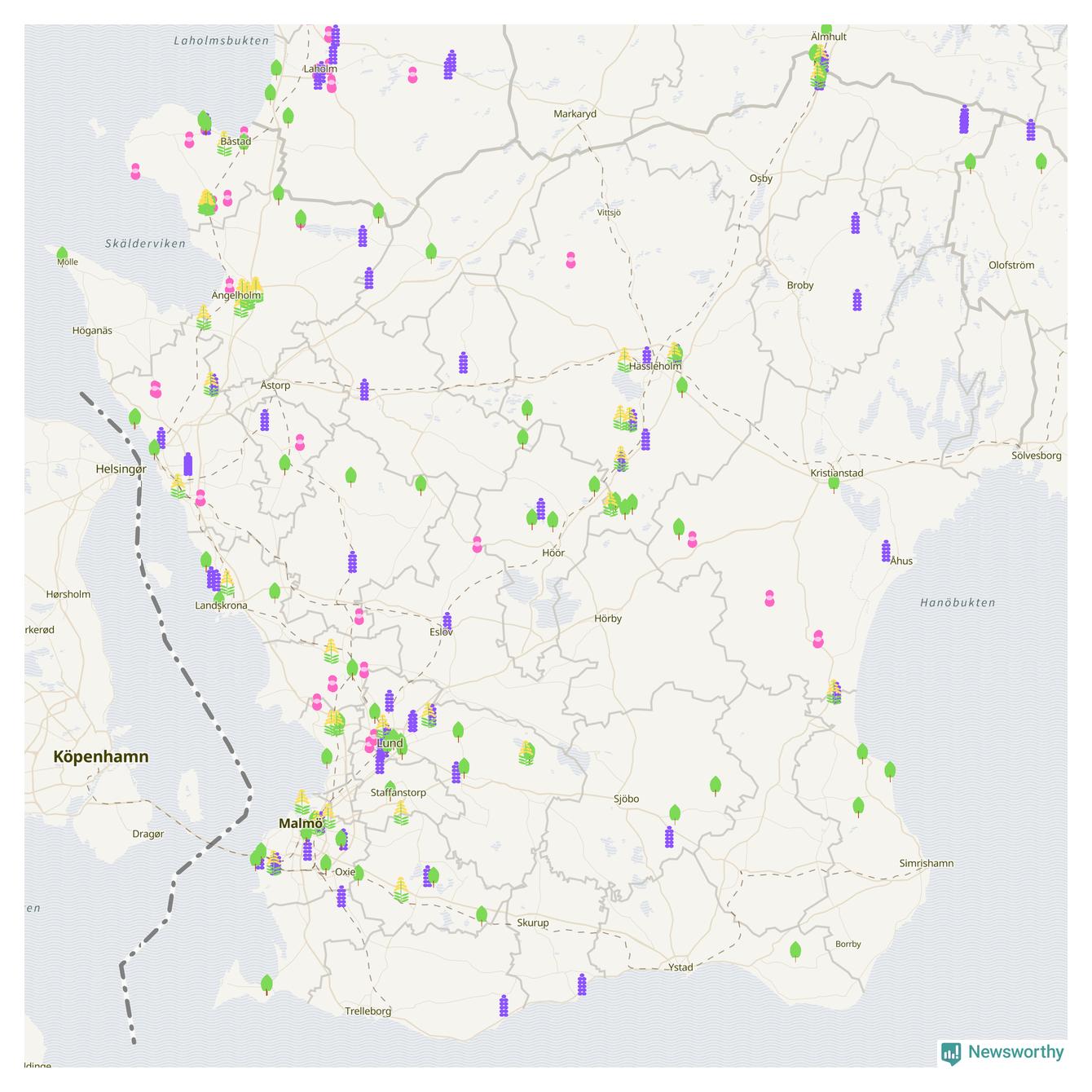Click the purple stack marker near Sjöbo

(x=669, y=837)
